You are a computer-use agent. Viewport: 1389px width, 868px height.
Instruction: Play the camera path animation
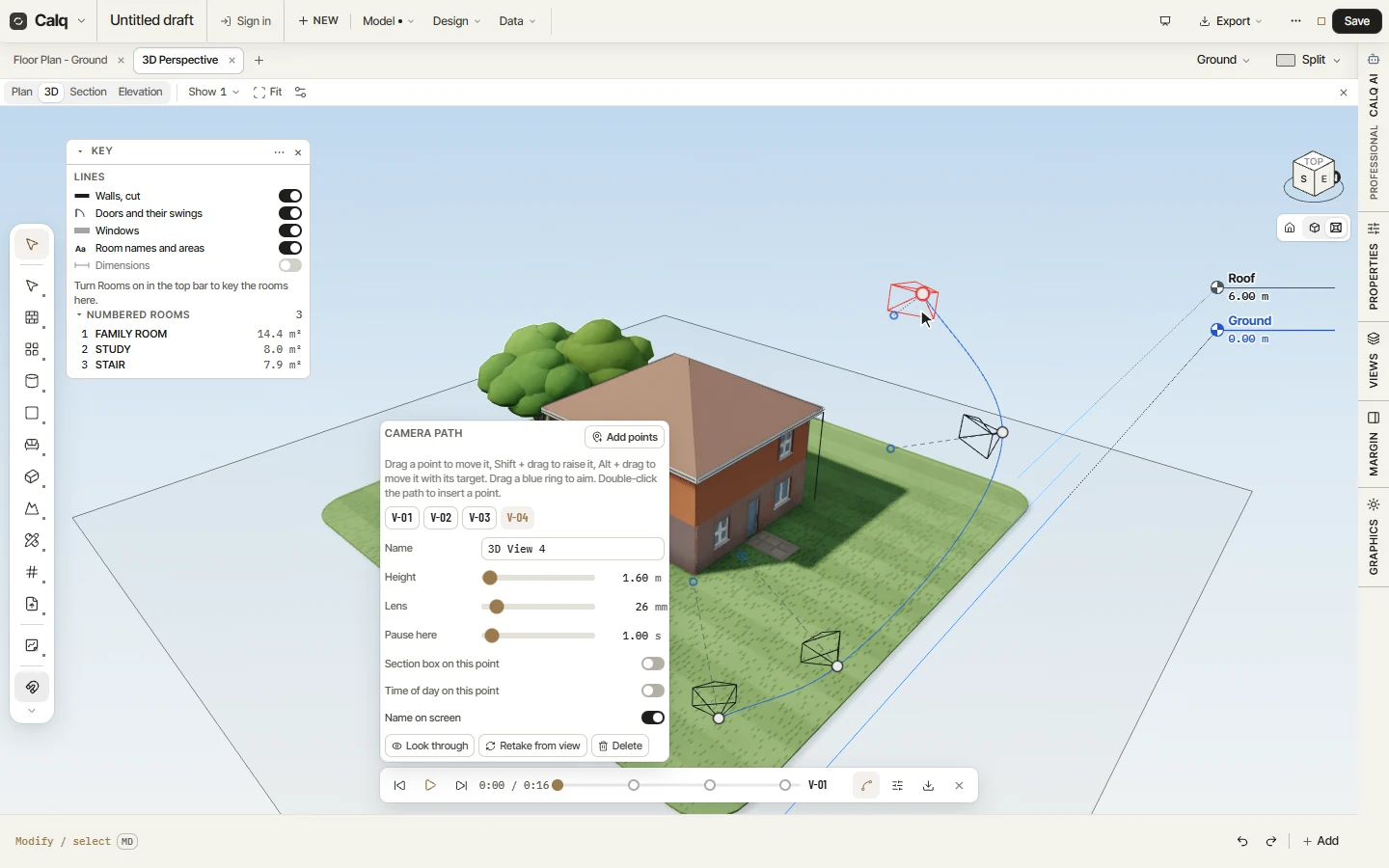click(x=430, y=786)
